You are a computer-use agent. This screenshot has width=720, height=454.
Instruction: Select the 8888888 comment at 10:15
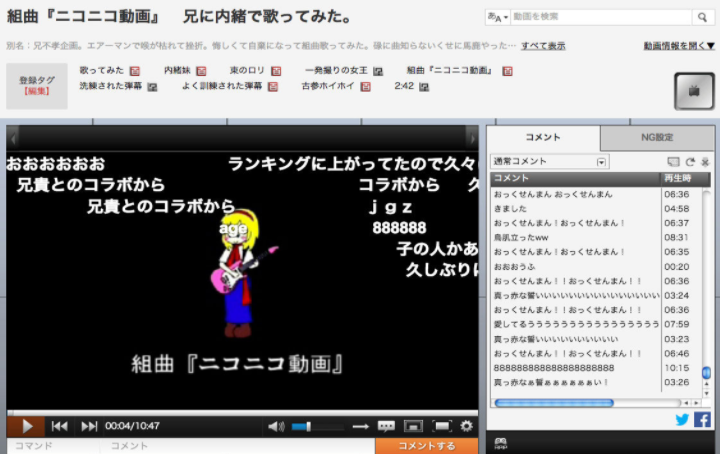click(554, 368)
